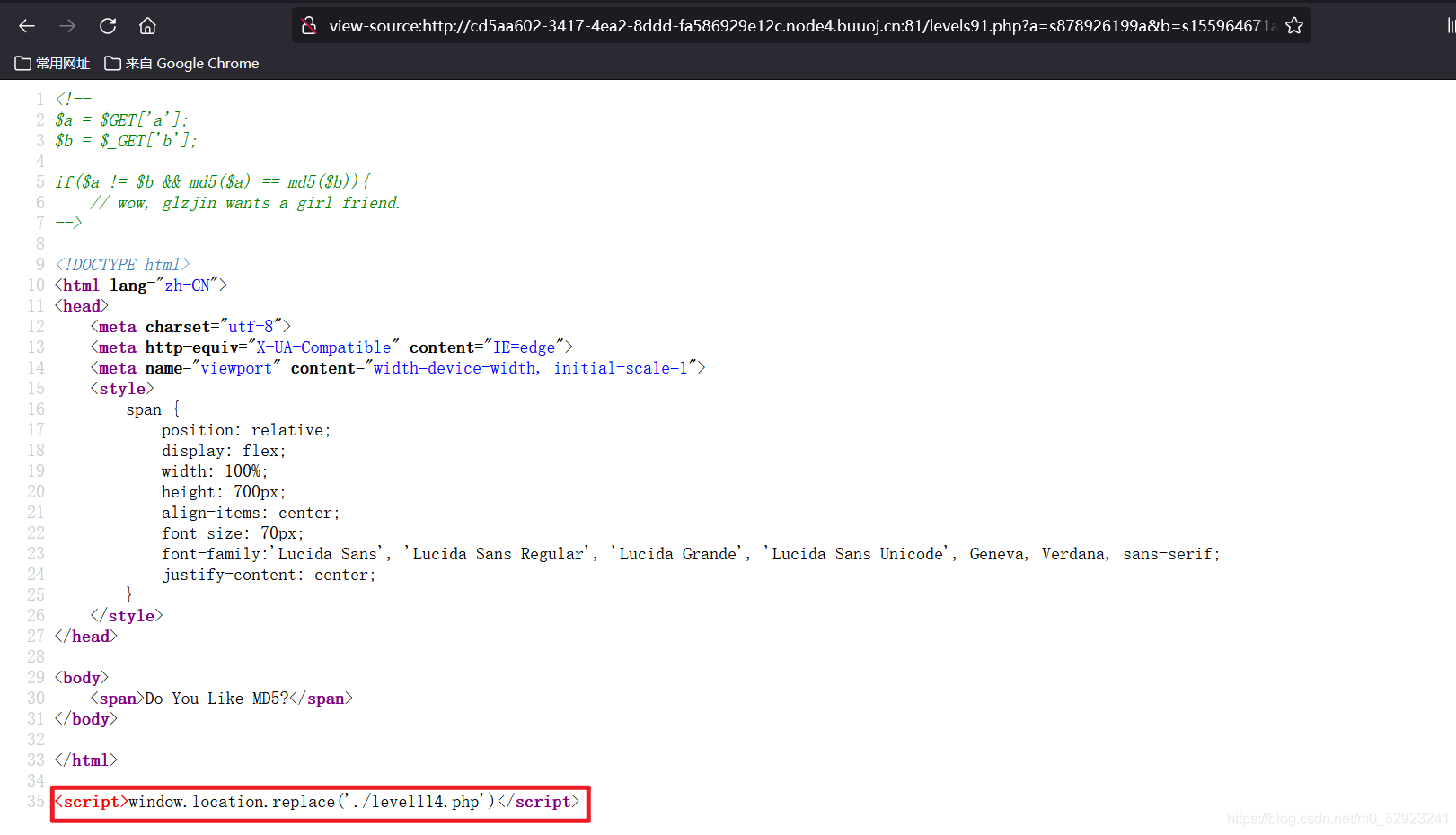1456x835 pixels.
Task: Click the opening <head> tag
Action: (82, 306)
